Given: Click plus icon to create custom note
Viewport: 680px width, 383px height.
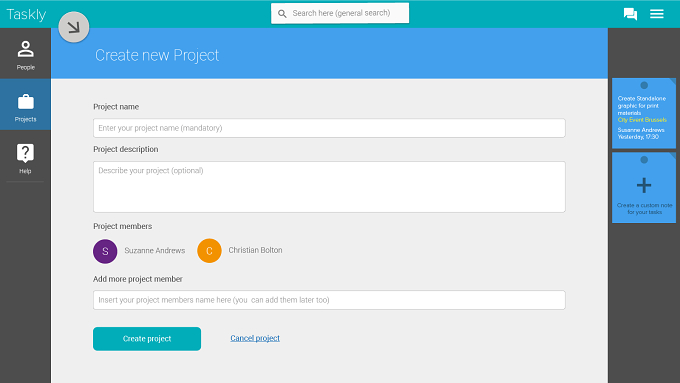Looking at the screenshot, I should 644,185.
